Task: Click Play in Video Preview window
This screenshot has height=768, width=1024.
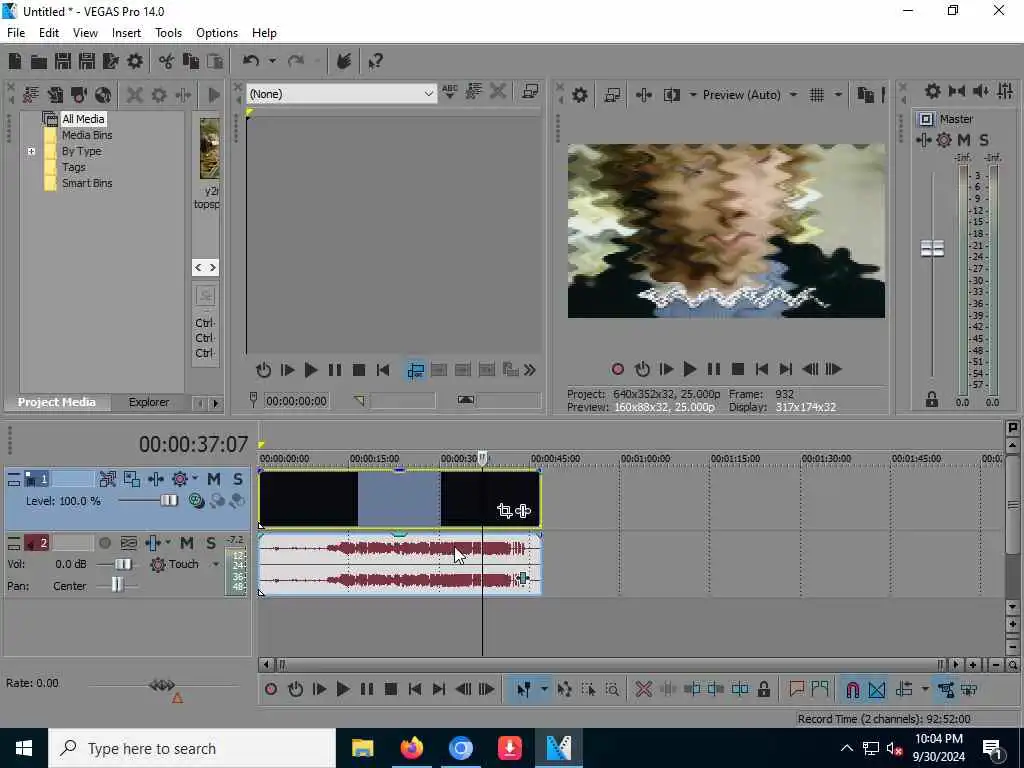Action: pyautogui.click(x=689, y=370)
